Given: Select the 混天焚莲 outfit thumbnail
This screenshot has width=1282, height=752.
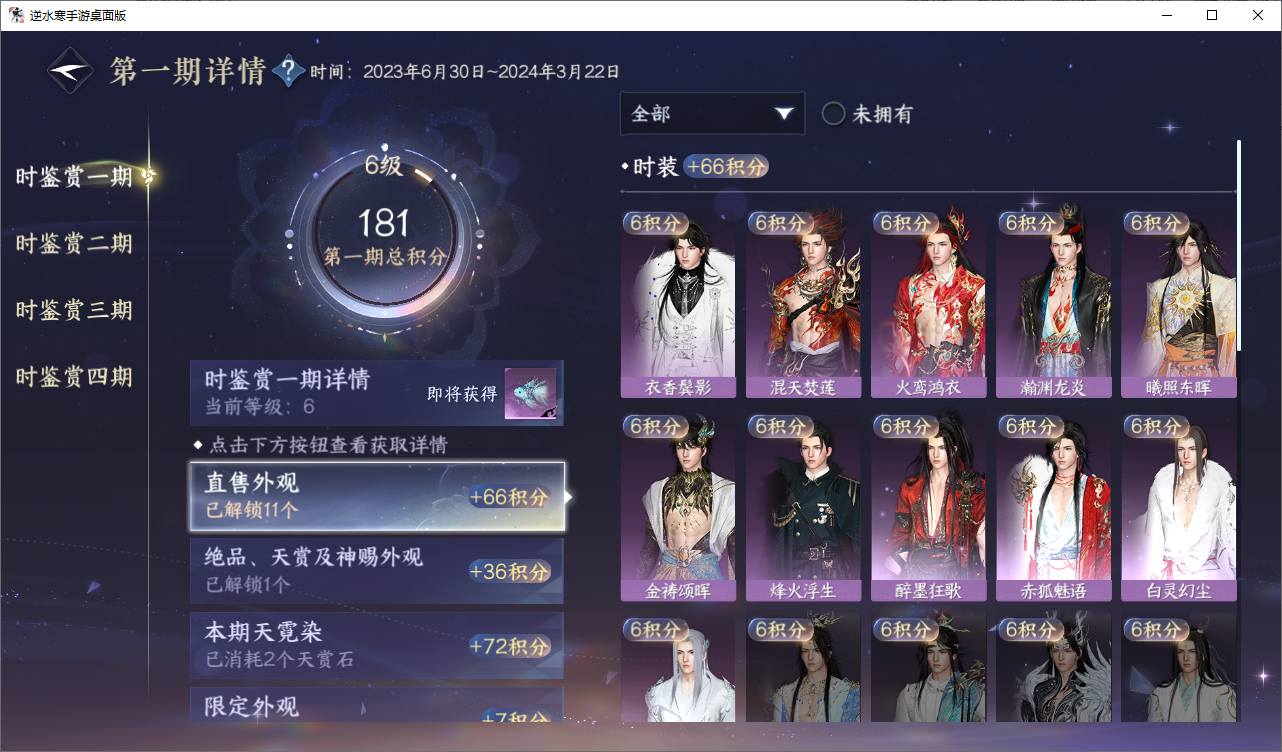Looking at the screenshot, I should pos(803,304).
